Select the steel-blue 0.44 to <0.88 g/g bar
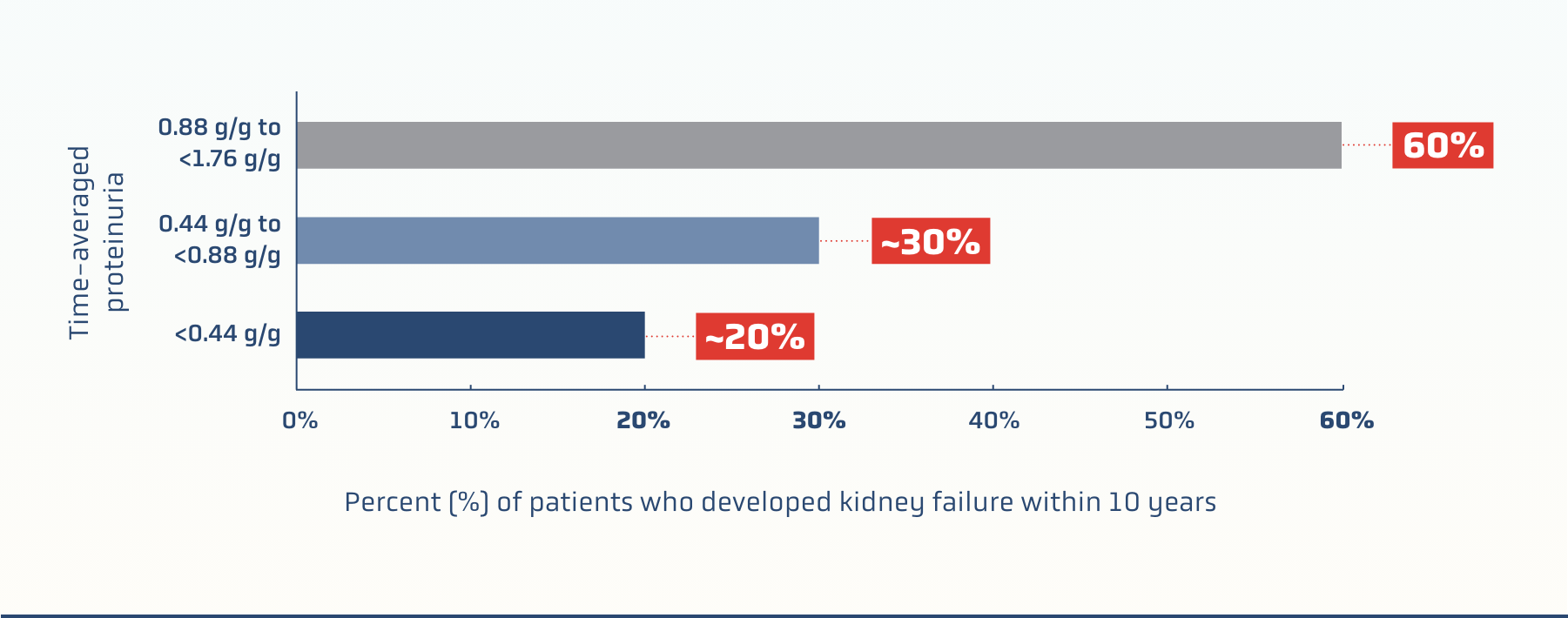Viewport: 1568px width, 618px height. (557, 240)
